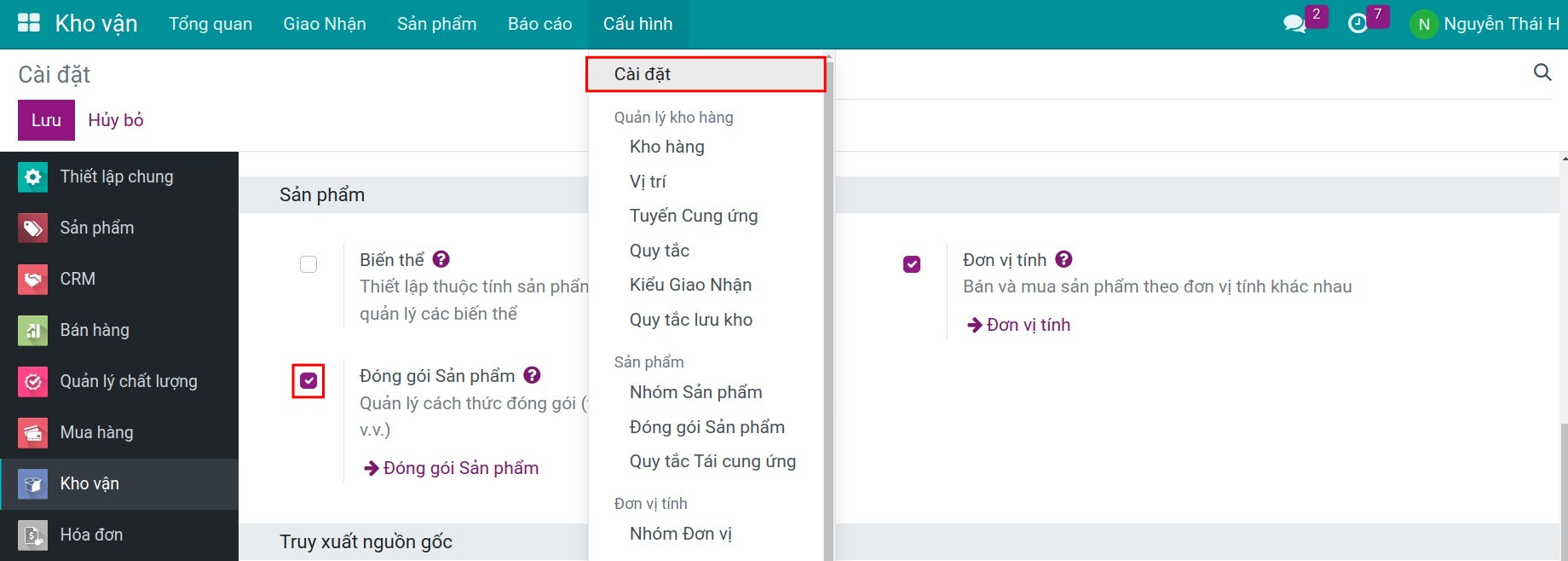Collapse the Cấu hình menu
This screenshot has width=1568, height=561.
click(x=637, y=24)
